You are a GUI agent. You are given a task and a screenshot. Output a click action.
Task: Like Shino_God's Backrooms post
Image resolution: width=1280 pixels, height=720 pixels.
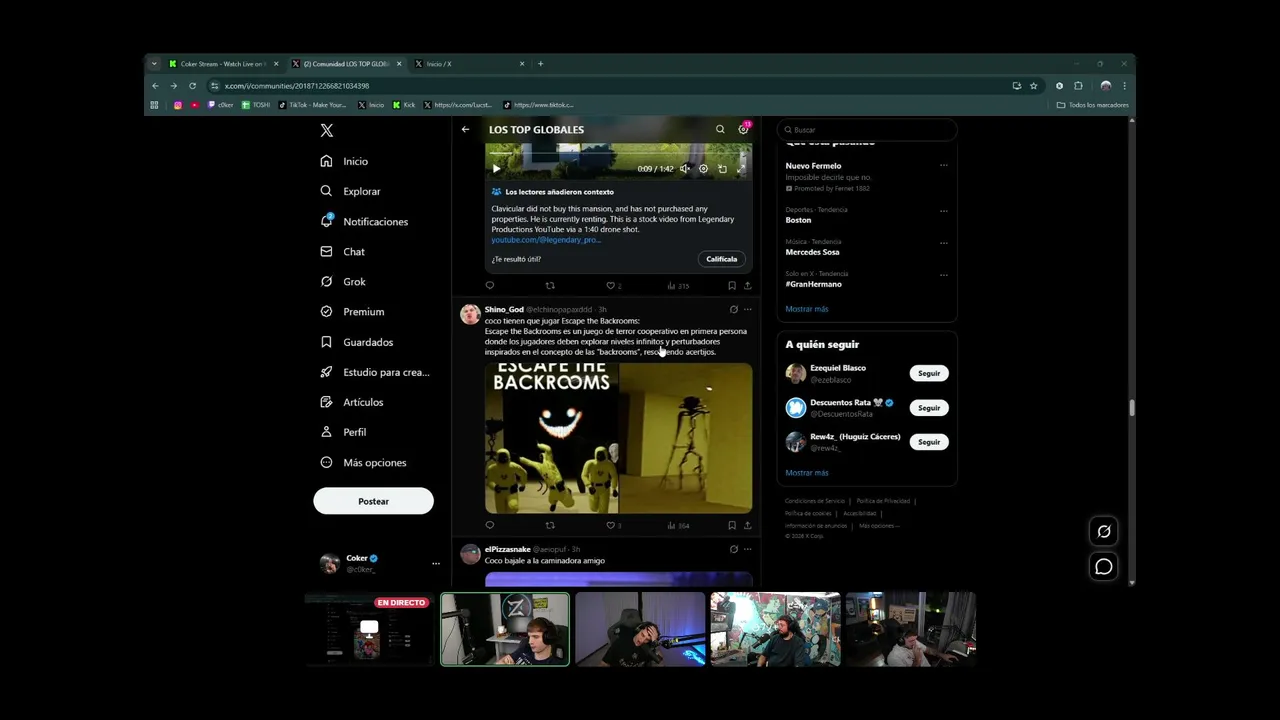click(x=613, y=525)
